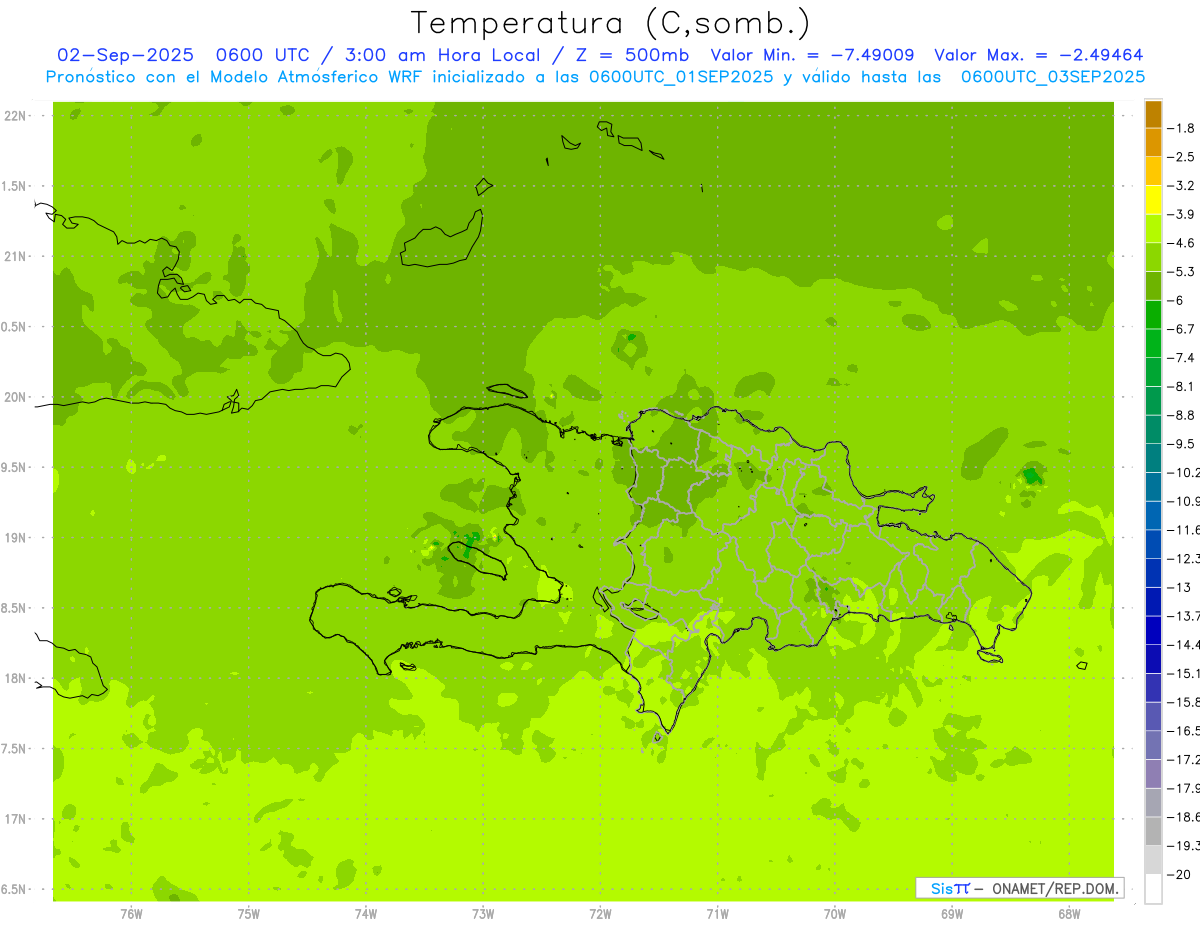Click '3:00 am Hora Local' text
Image resolution: width=1200 pixels, height=927 pixels.
pos(445,55)
